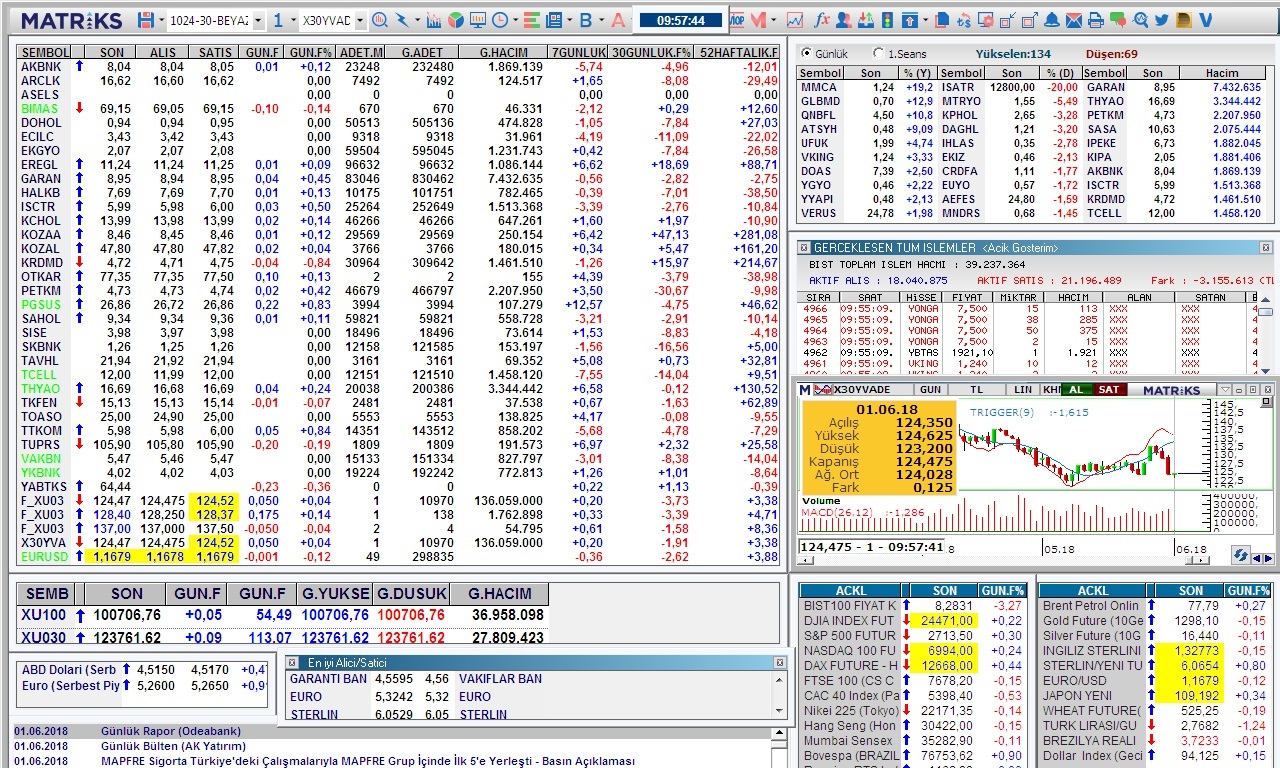
Task: Expand dropdown arrow beside red M icon
Action: 773,20
